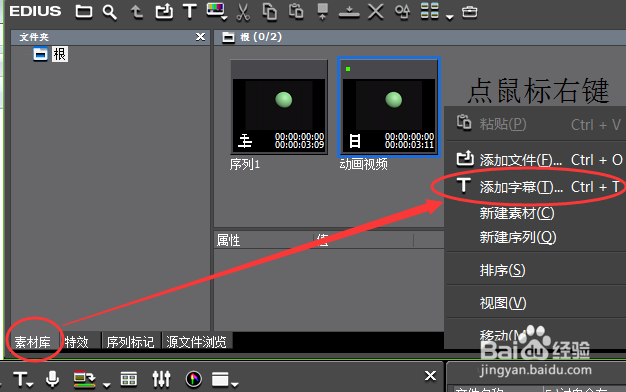Screen dimensions: 626x392
Task: Click the folder icon beside 根 (0/2)
Action: click(x=228, y=37)
